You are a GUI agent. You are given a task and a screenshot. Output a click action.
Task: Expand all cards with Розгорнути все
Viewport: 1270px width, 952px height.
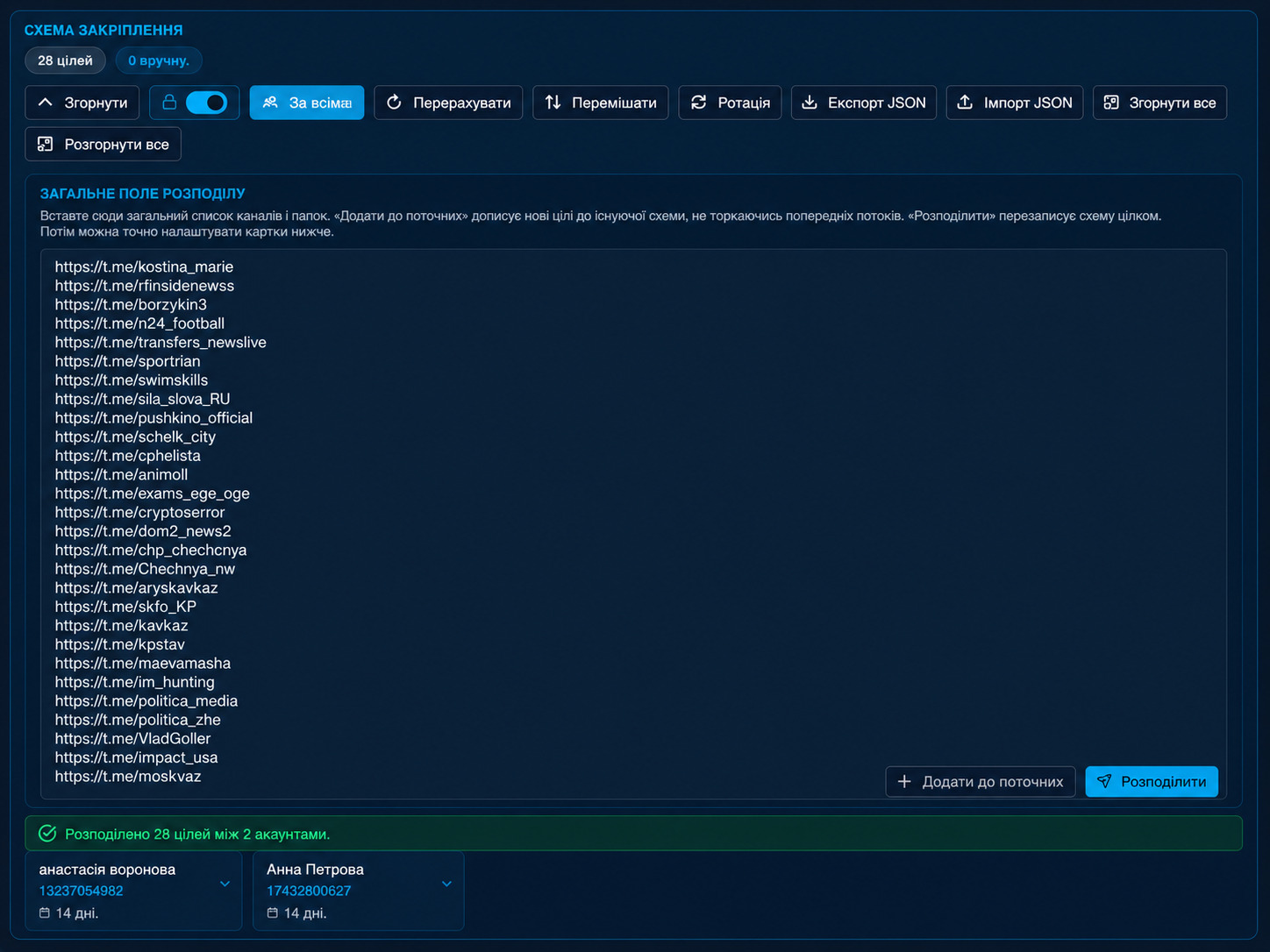[103, 145]
